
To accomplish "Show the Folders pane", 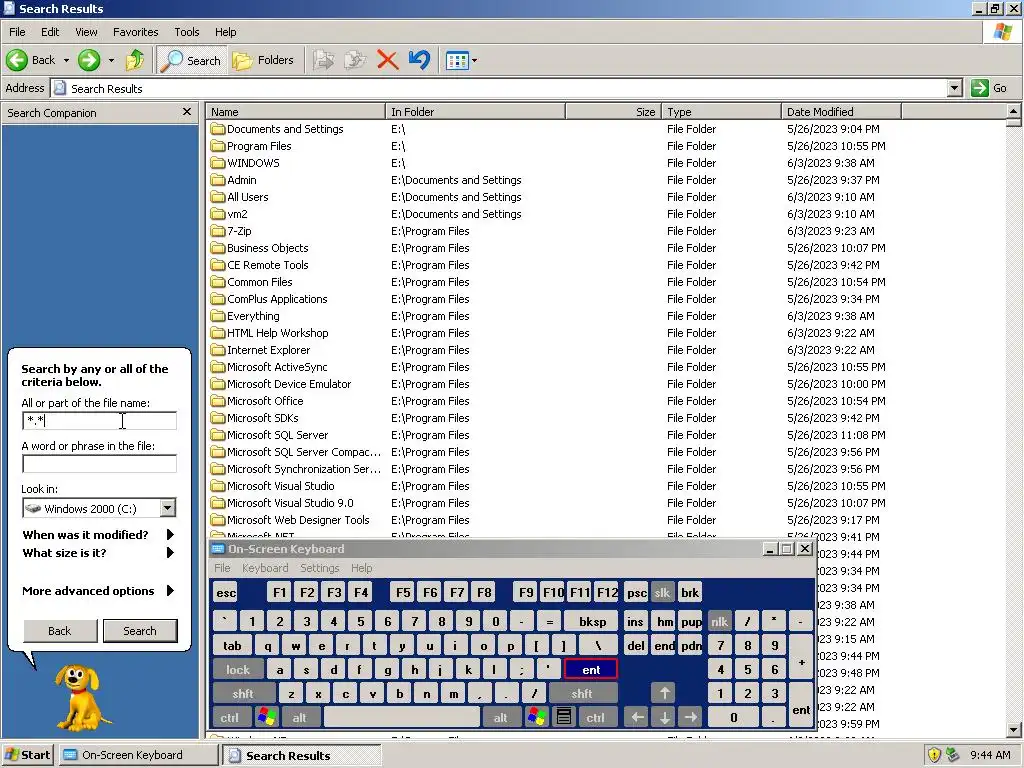I will (264, 60).
